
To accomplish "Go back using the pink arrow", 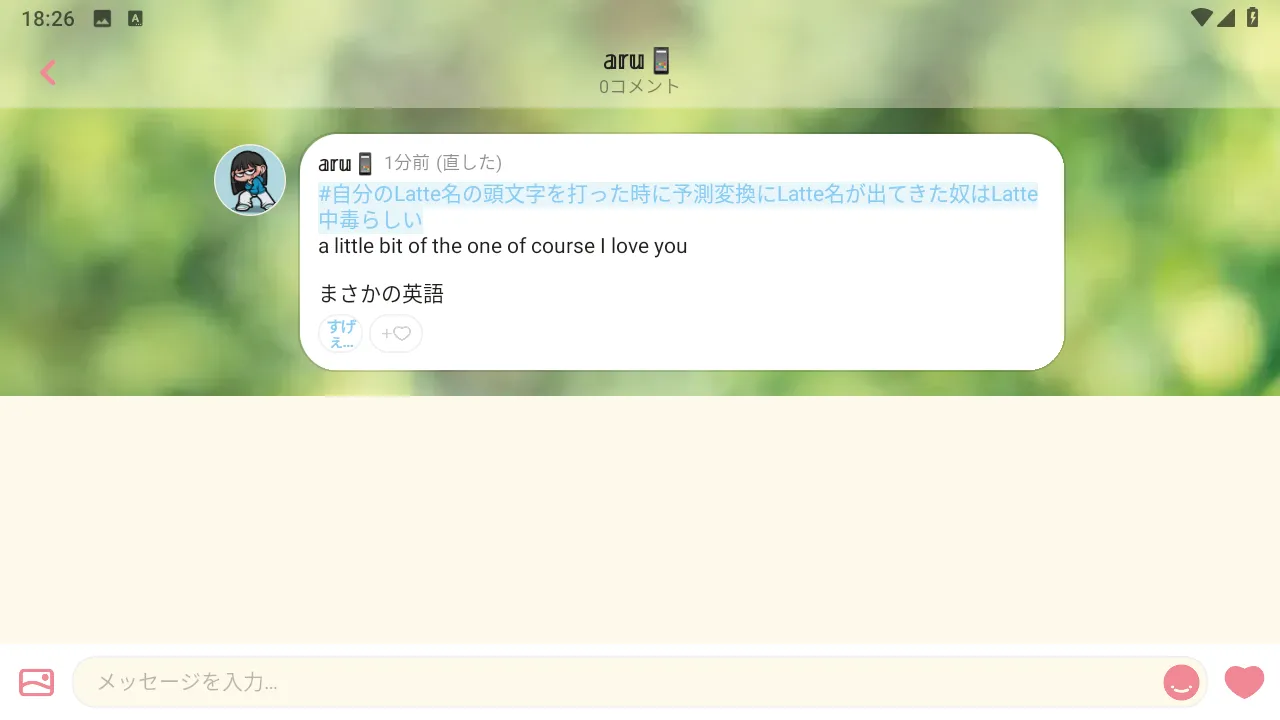I will click(47, 72).
